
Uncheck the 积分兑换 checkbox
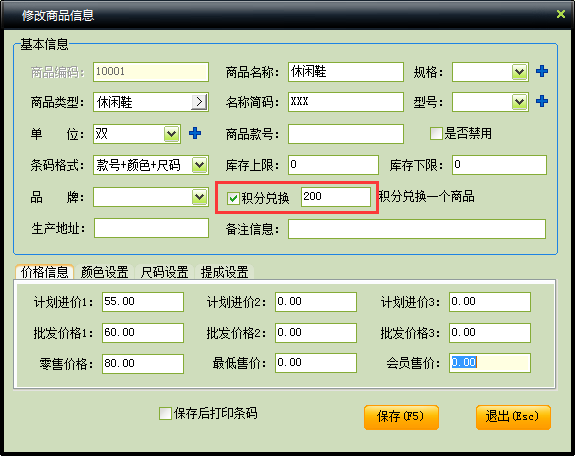233,198
